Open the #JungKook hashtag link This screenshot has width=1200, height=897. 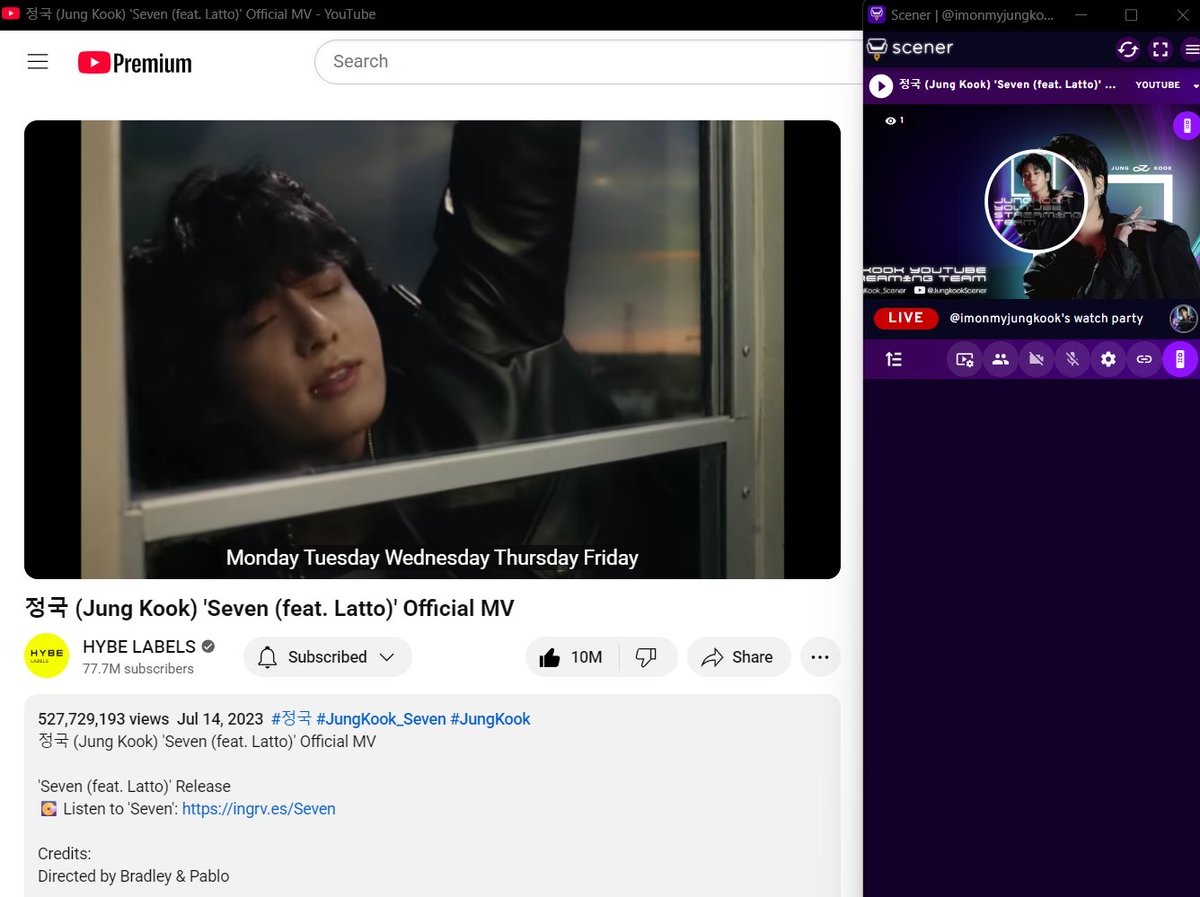coord(490,719)
